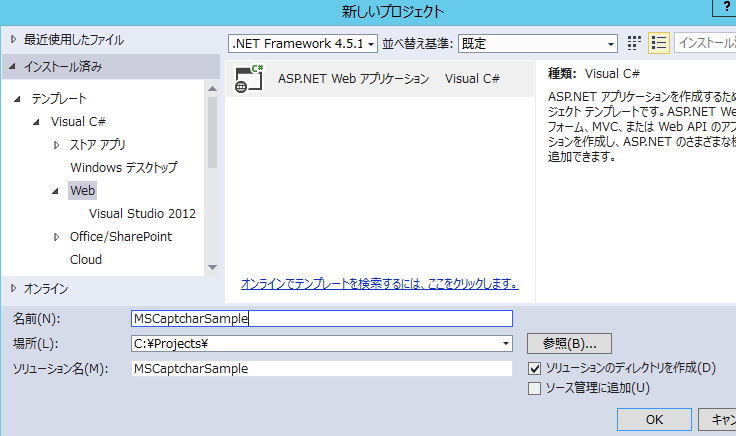Screen dimensions: 736x436
Task: Expand the Office/SharePoint node
Action: (x=56, y=237)
